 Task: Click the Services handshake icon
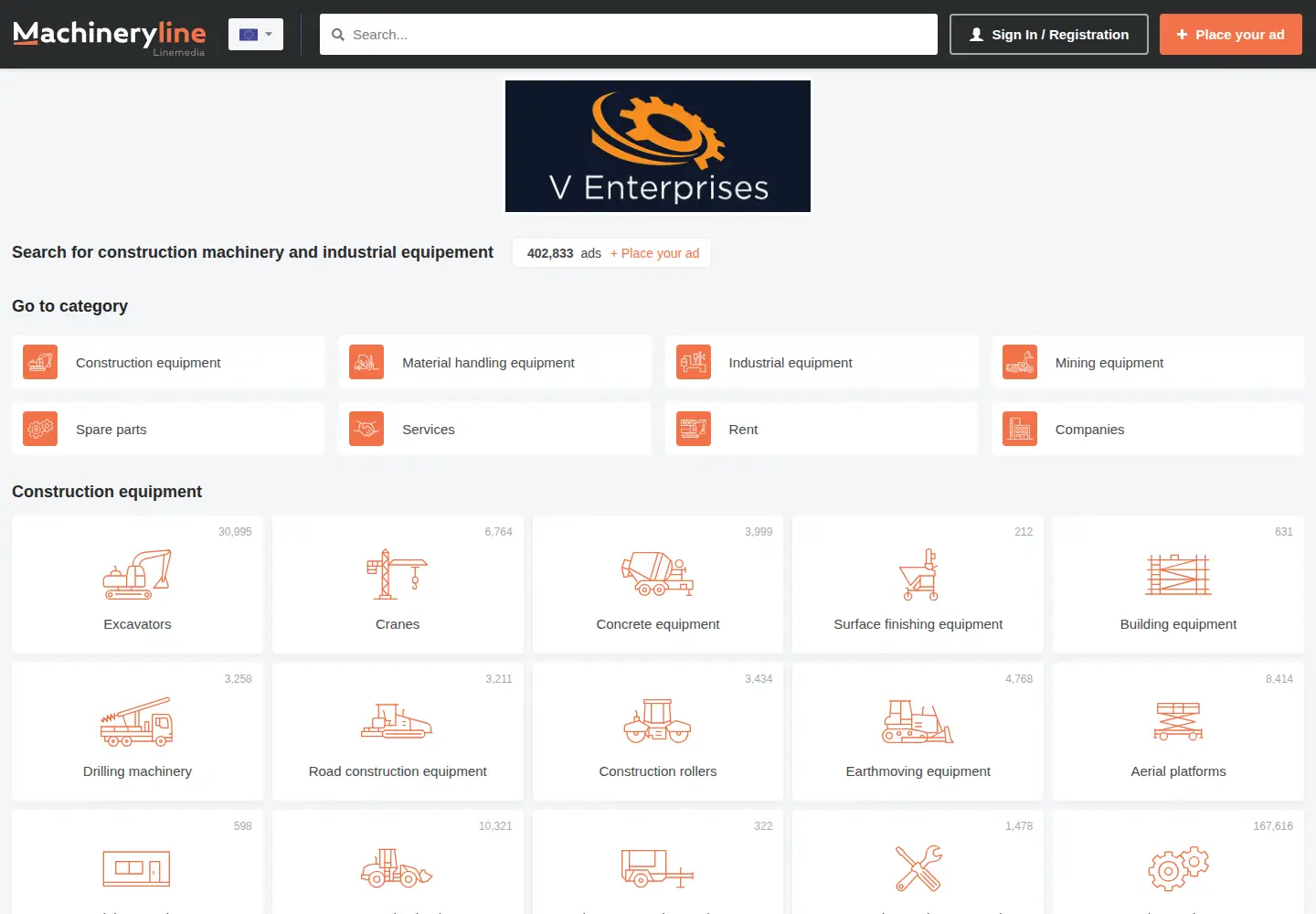coord(366,429)
